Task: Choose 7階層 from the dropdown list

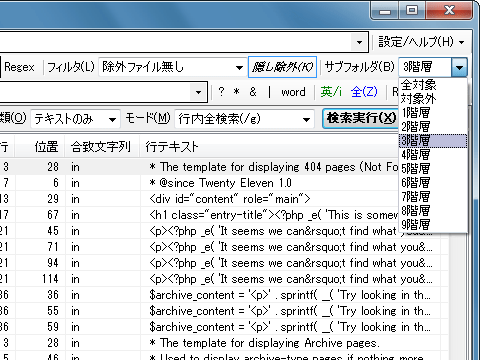Action: coord(433,197)
